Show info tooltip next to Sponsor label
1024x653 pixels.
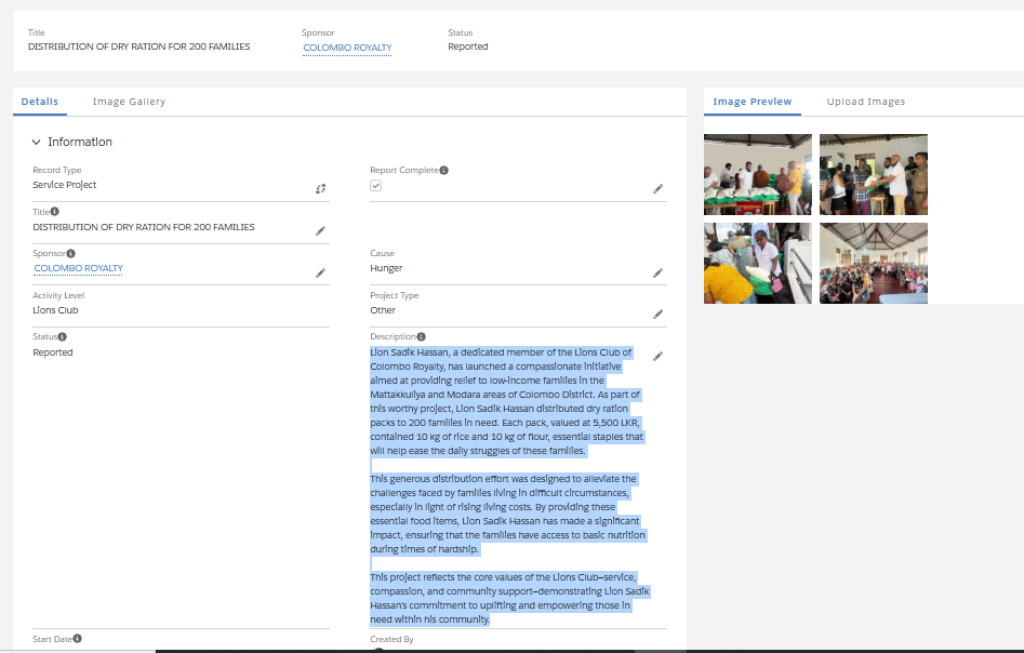click(71, 253)
